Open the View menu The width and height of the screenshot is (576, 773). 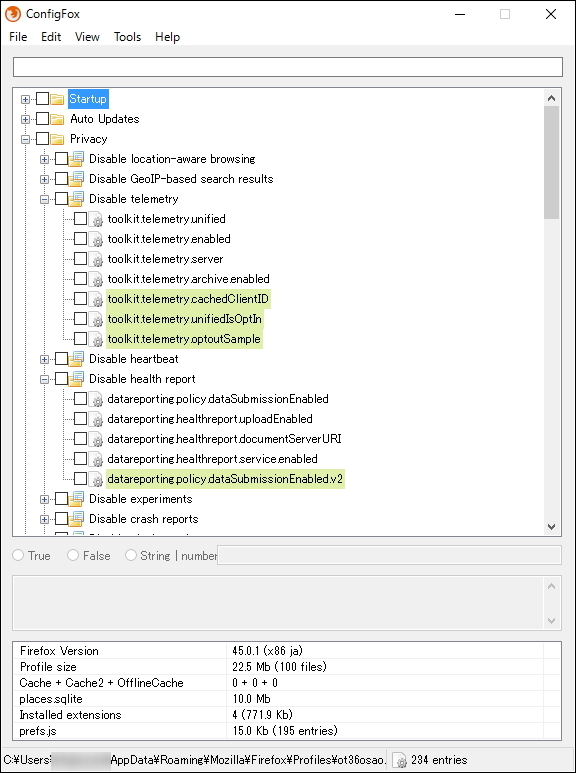pyautogui.click(x=87, y=37)
